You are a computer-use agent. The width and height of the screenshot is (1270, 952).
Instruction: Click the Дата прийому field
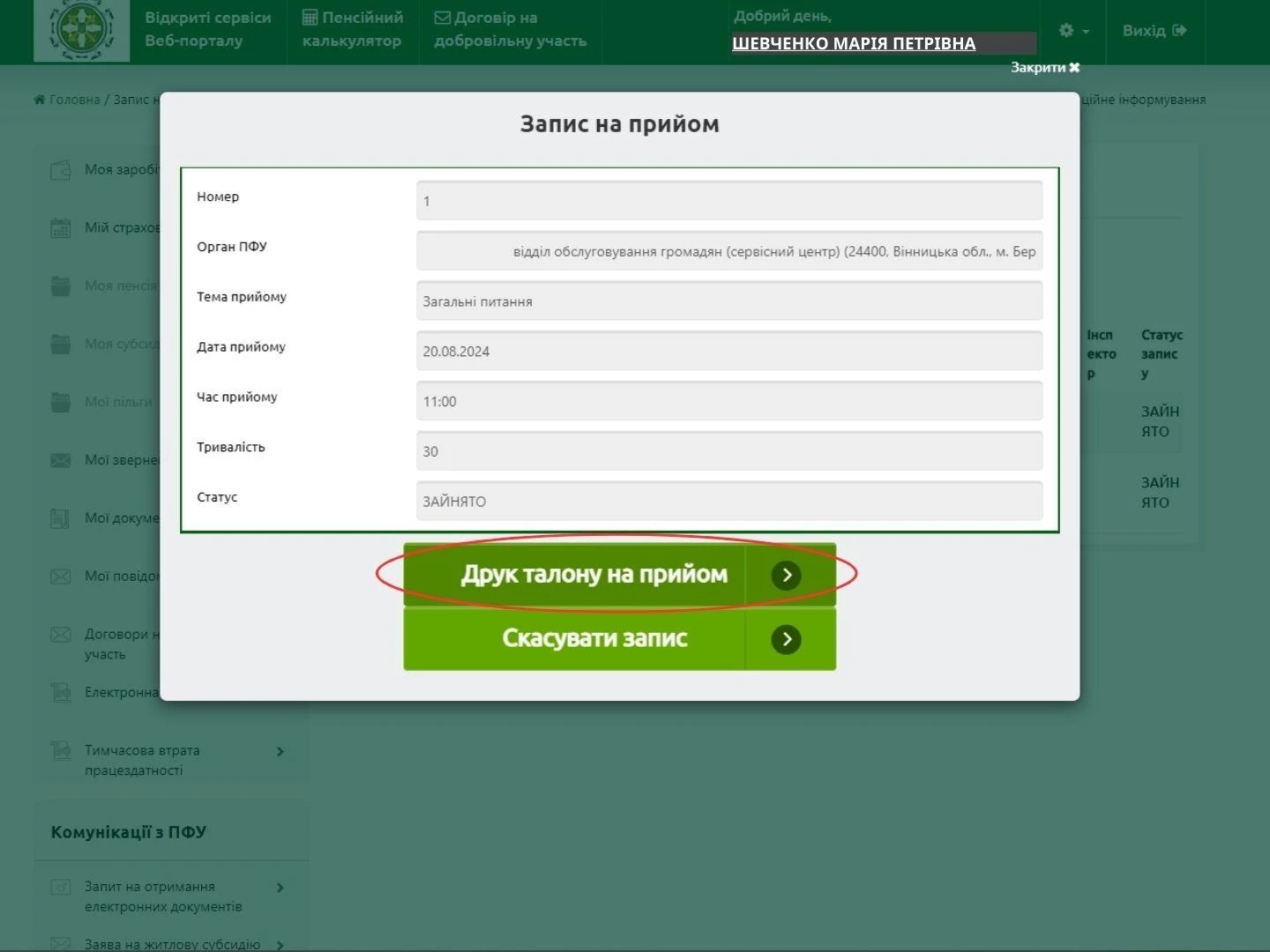click(728, 352)
